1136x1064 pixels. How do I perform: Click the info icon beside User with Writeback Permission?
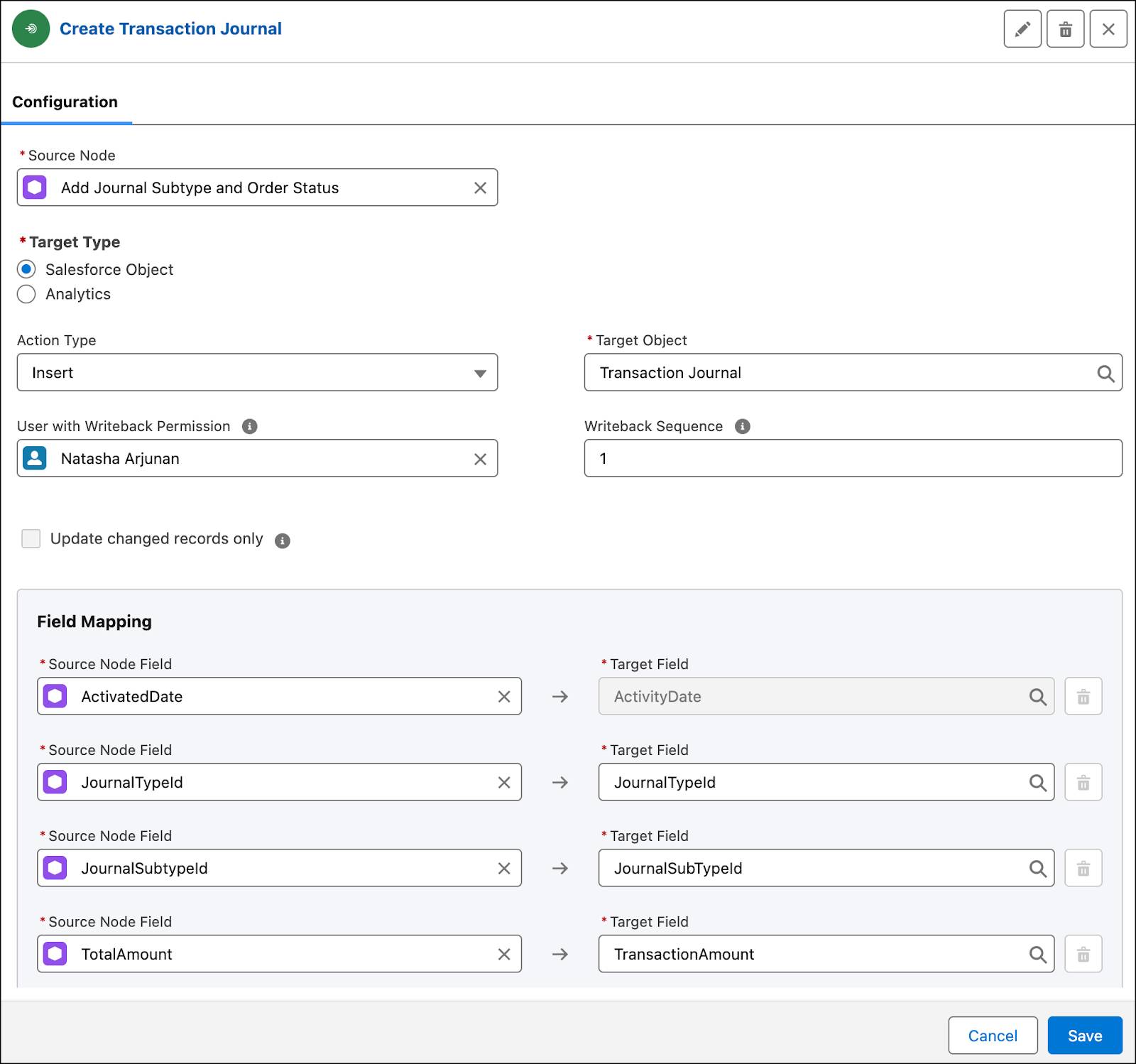pos(250,426)
